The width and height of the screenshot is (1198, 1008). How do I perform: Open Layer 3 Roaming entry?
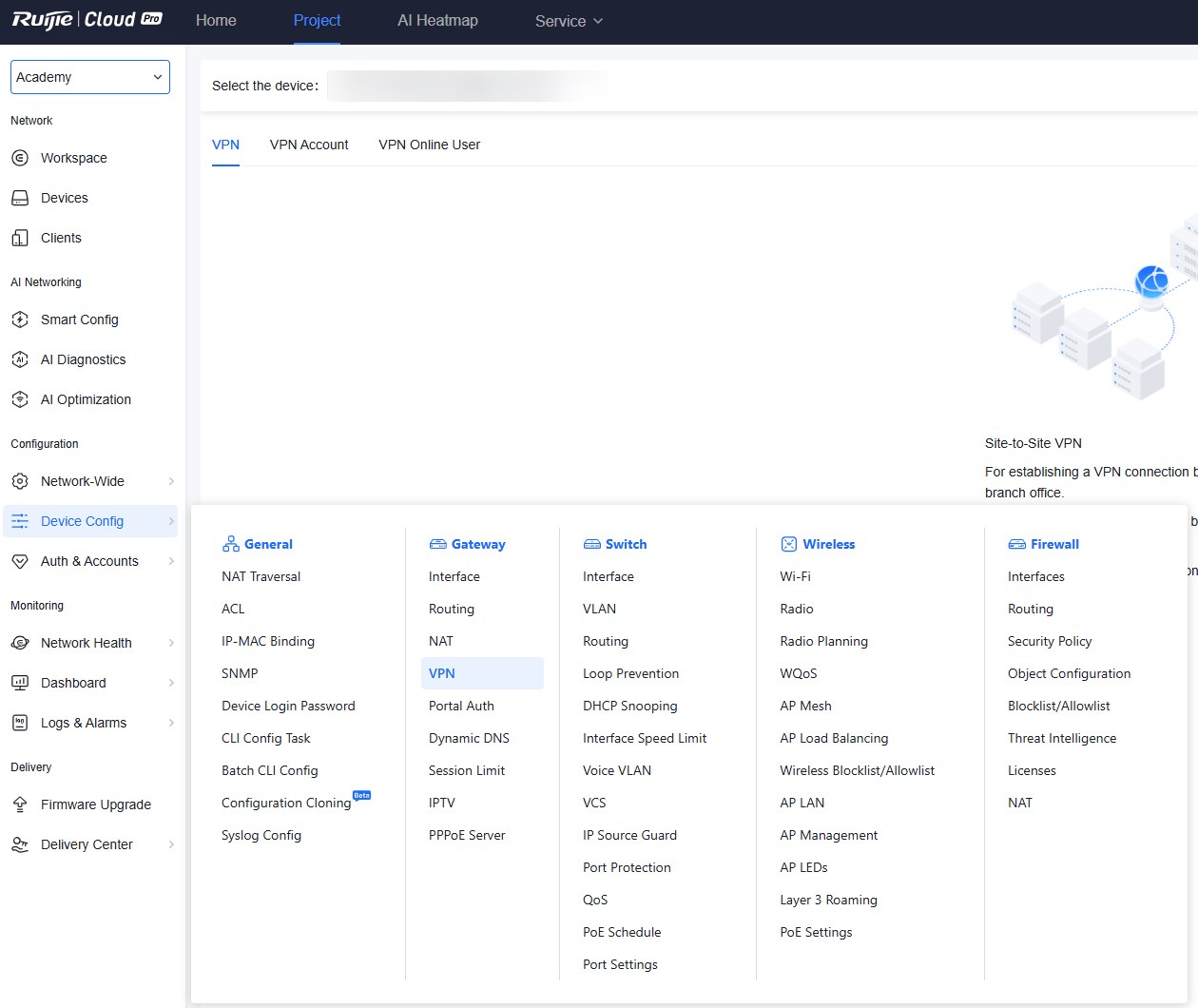(828, 900)
